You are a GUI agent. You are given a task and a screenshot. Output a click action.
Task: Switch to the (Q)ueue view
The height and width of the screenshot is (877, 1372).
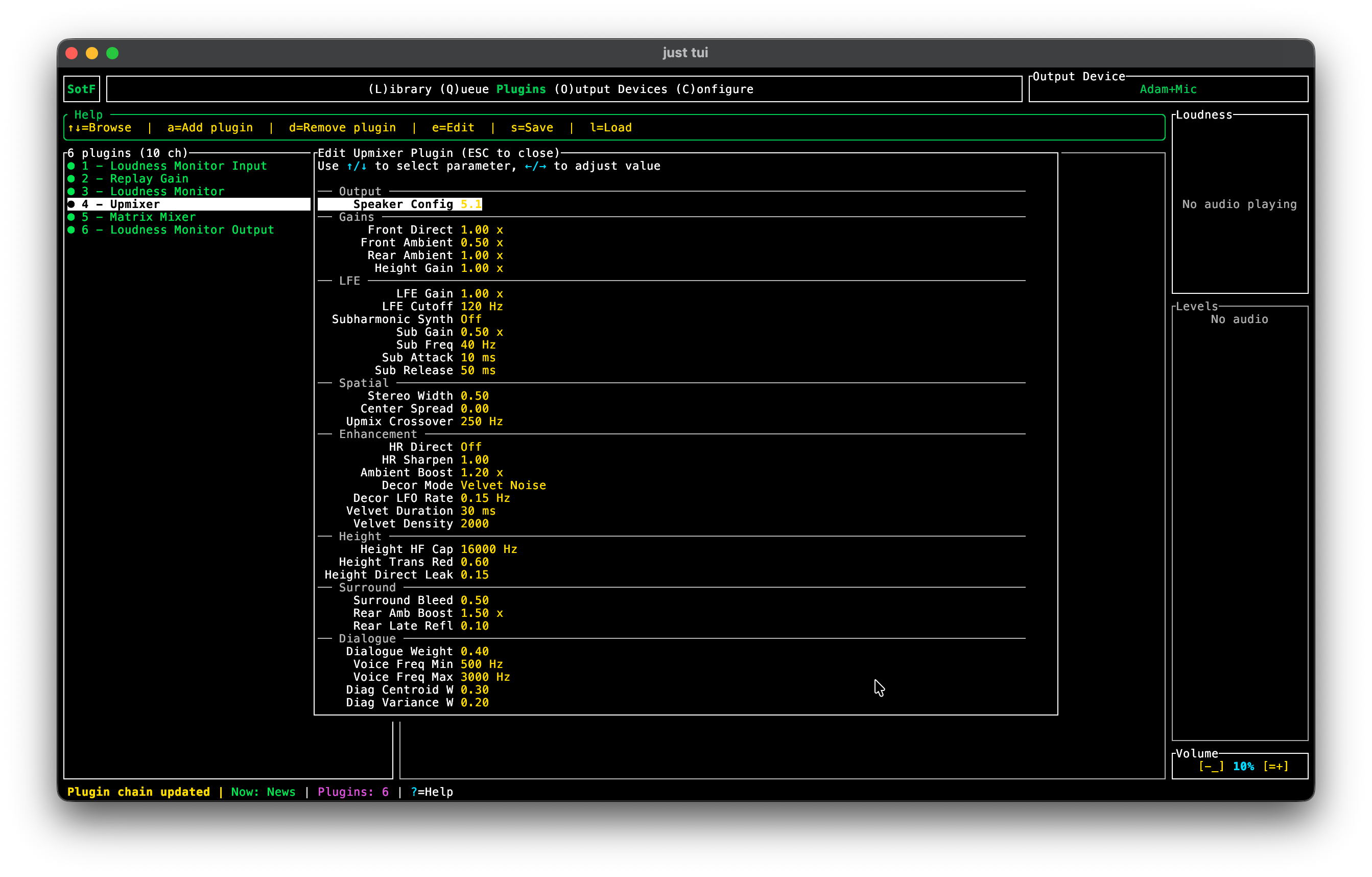(x=464, y=89)
